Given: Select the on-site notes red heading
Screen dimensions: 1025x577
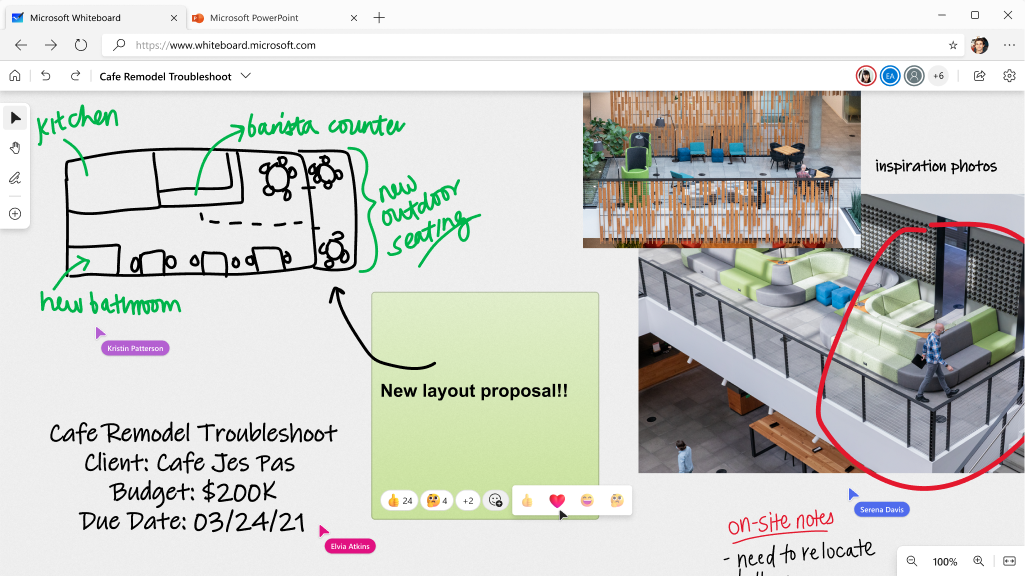Looking at the screenshot, I should click(782, 522).
